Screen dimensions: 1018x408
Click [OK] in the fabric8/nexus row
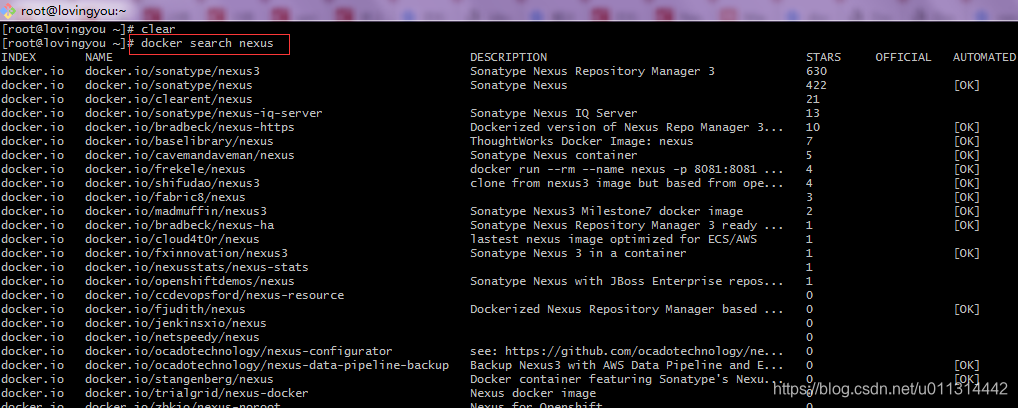click(966, 197)
